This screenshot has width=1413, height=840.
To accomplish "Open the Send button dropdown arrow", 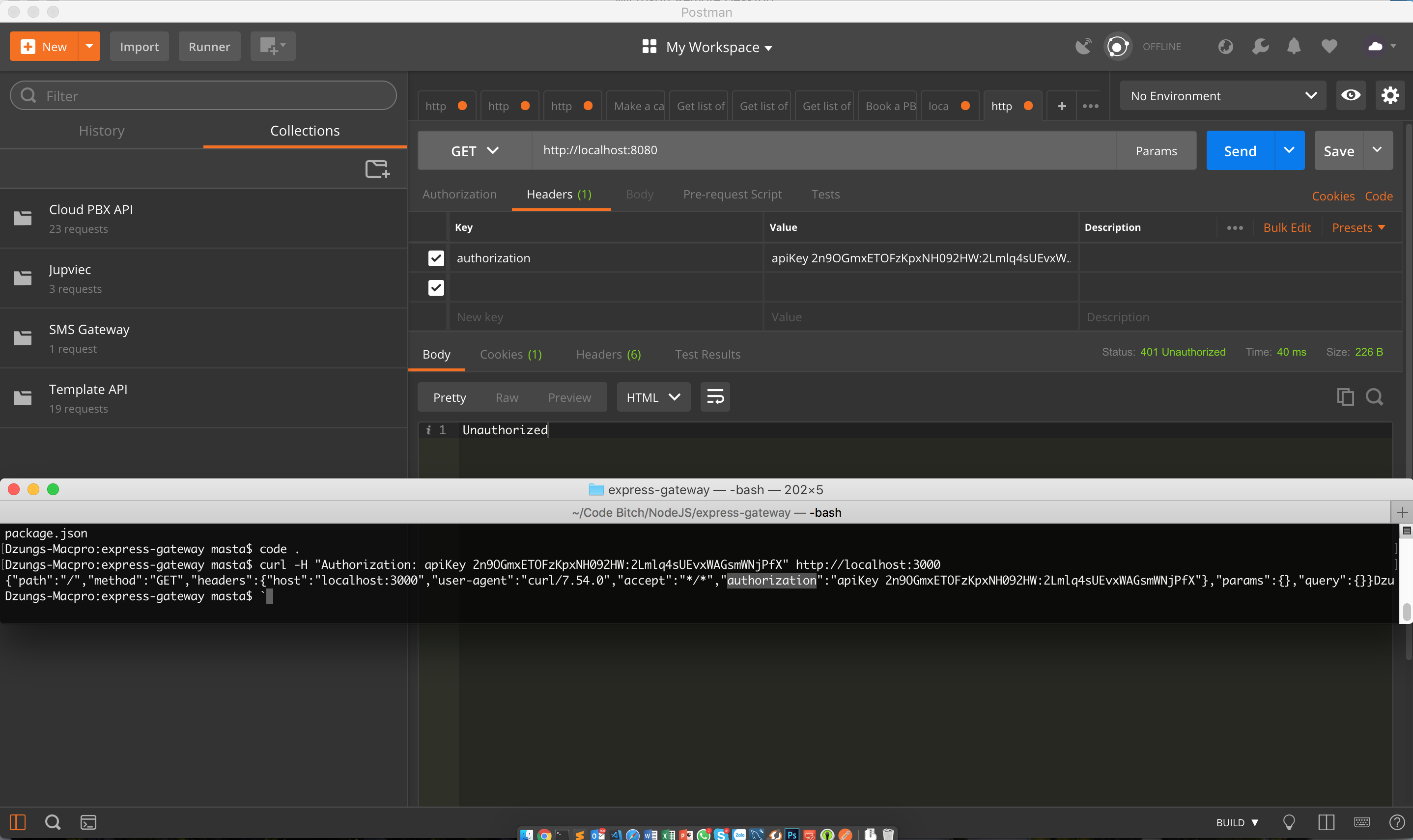I will 1289,151.
